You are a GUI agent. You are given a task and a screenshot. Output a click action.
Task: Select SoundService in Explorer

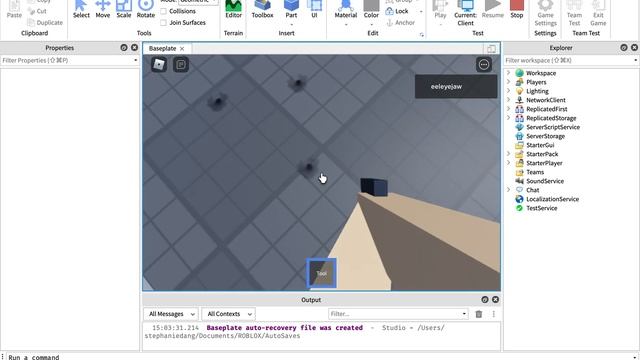pos(545,181)
